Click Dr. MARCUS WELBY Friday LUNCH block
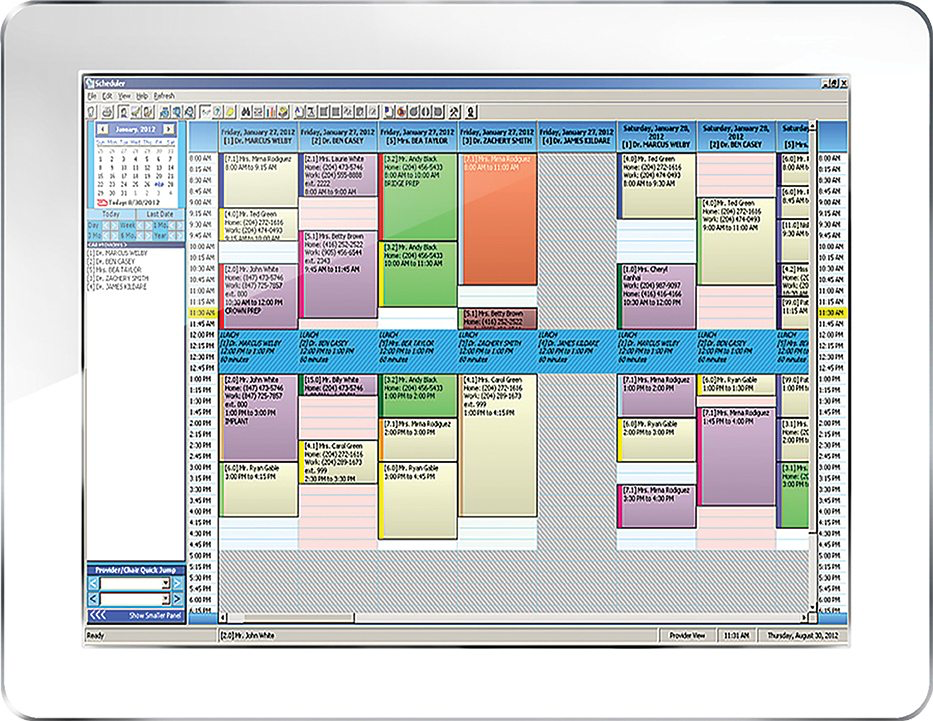This screenshot has height=721, width=933. pyautogui.click(x=258, y=351)
